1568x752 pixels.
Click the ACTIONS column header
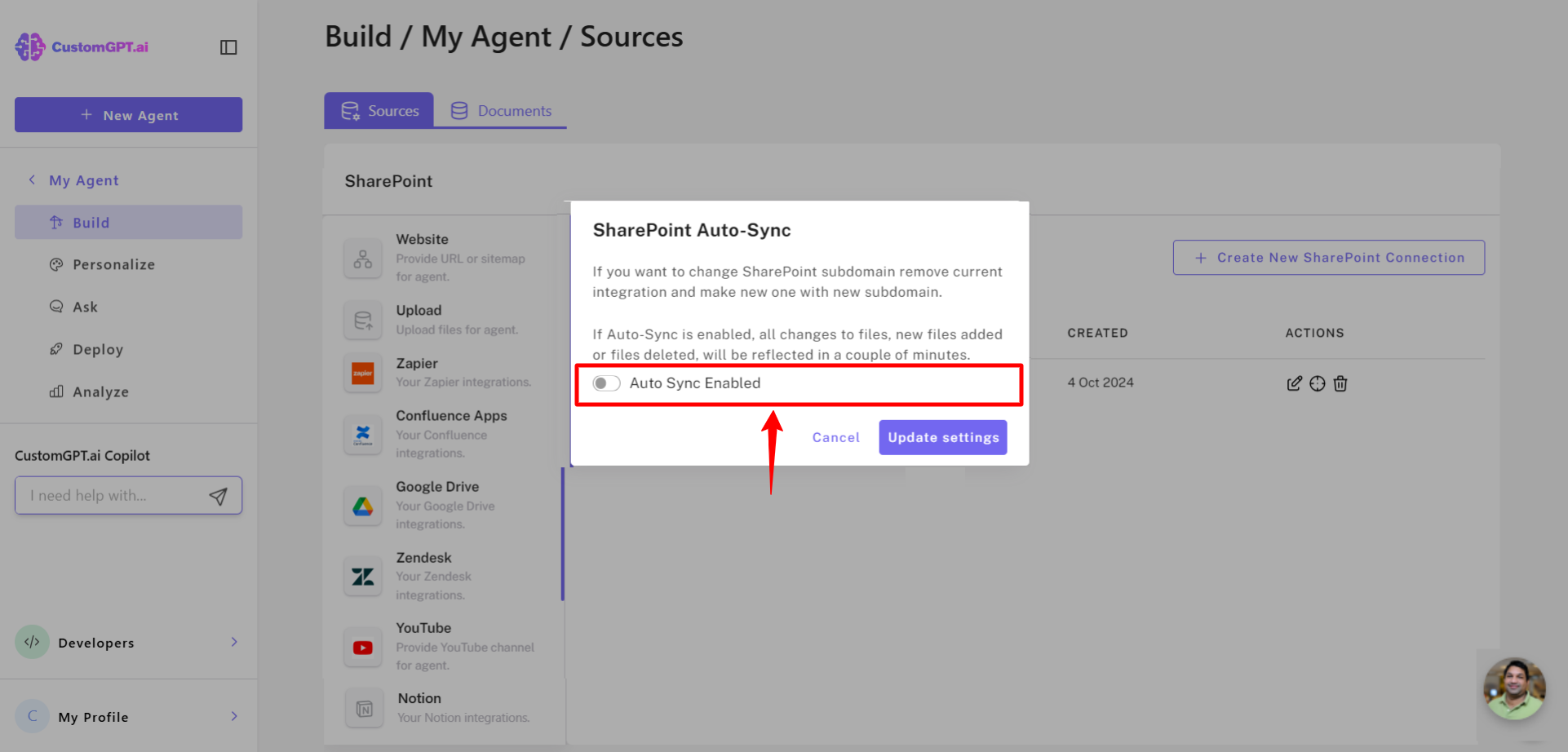click(x=1314, y=333)
